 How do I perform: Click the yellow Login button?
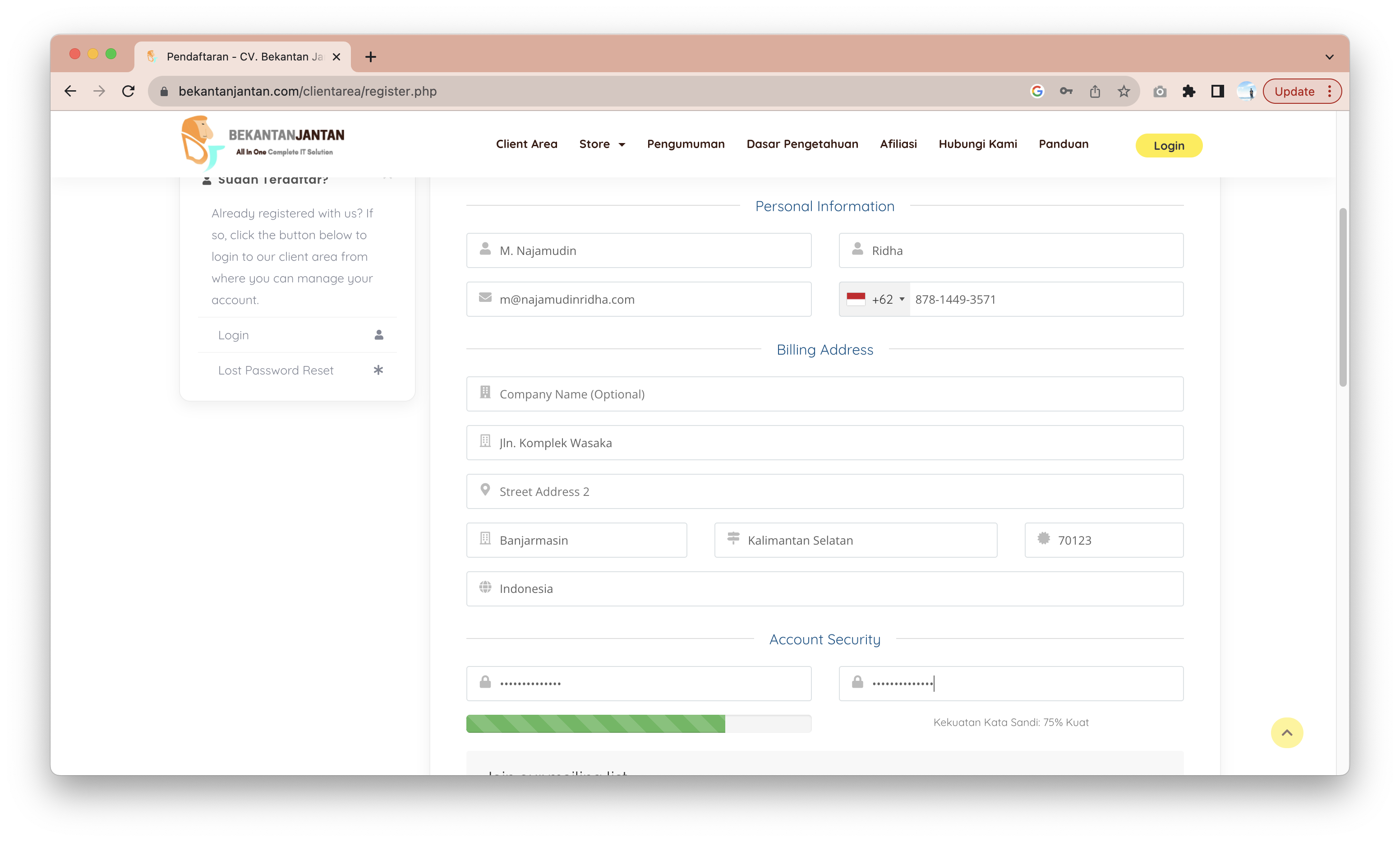click(1168, 146)
